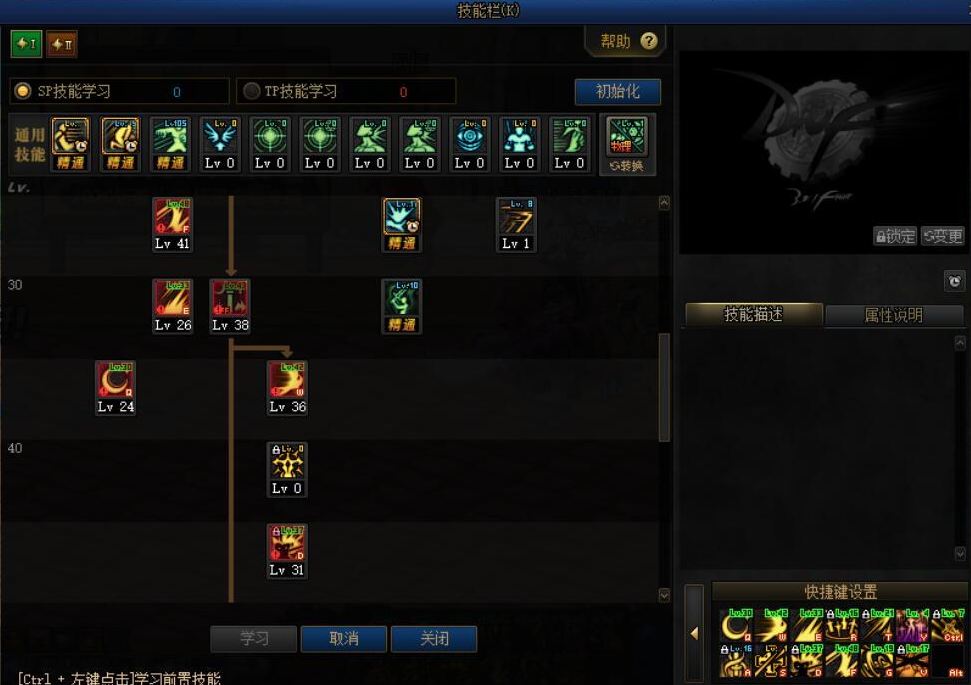Select SP技能学习 radio option
This screenshot has width=971, height=685.
click(23, 91)
